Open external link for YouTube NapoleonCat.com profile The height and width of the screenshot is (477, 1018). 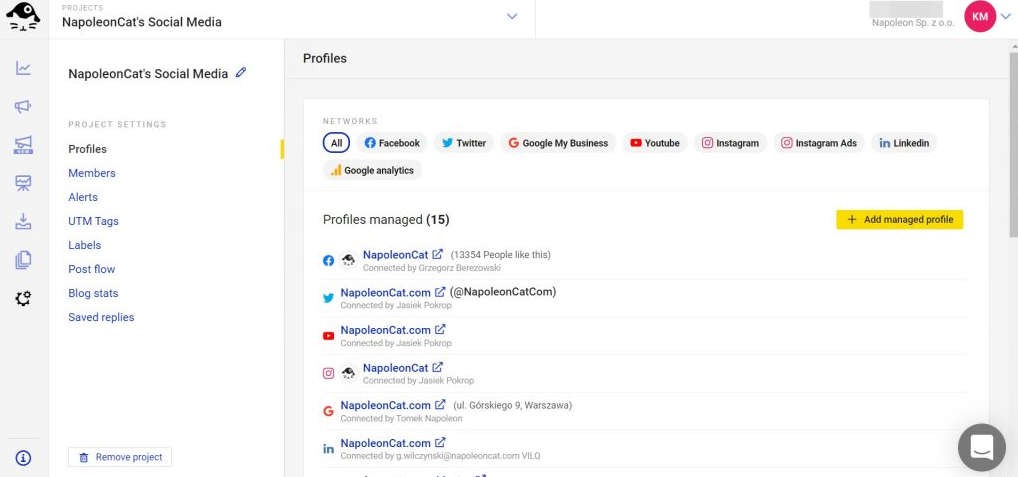(x=440, y=330)
